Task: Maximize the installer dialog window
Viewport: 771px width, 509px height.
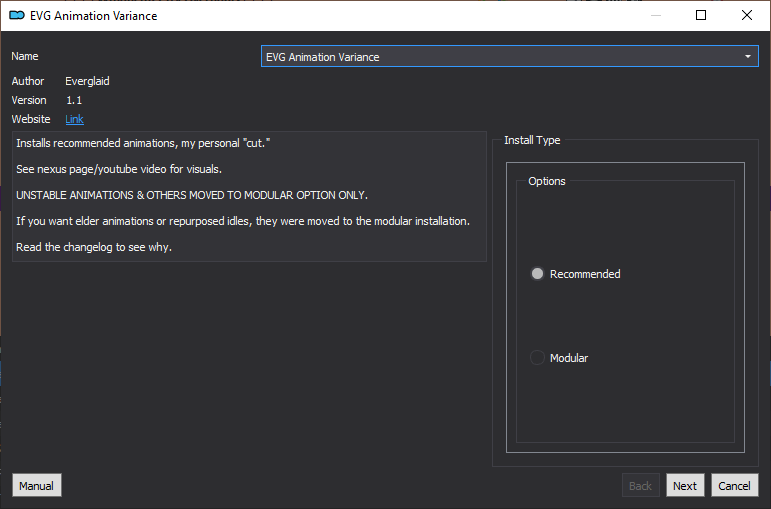Action: pyautogui.click(x=701, y=16)
